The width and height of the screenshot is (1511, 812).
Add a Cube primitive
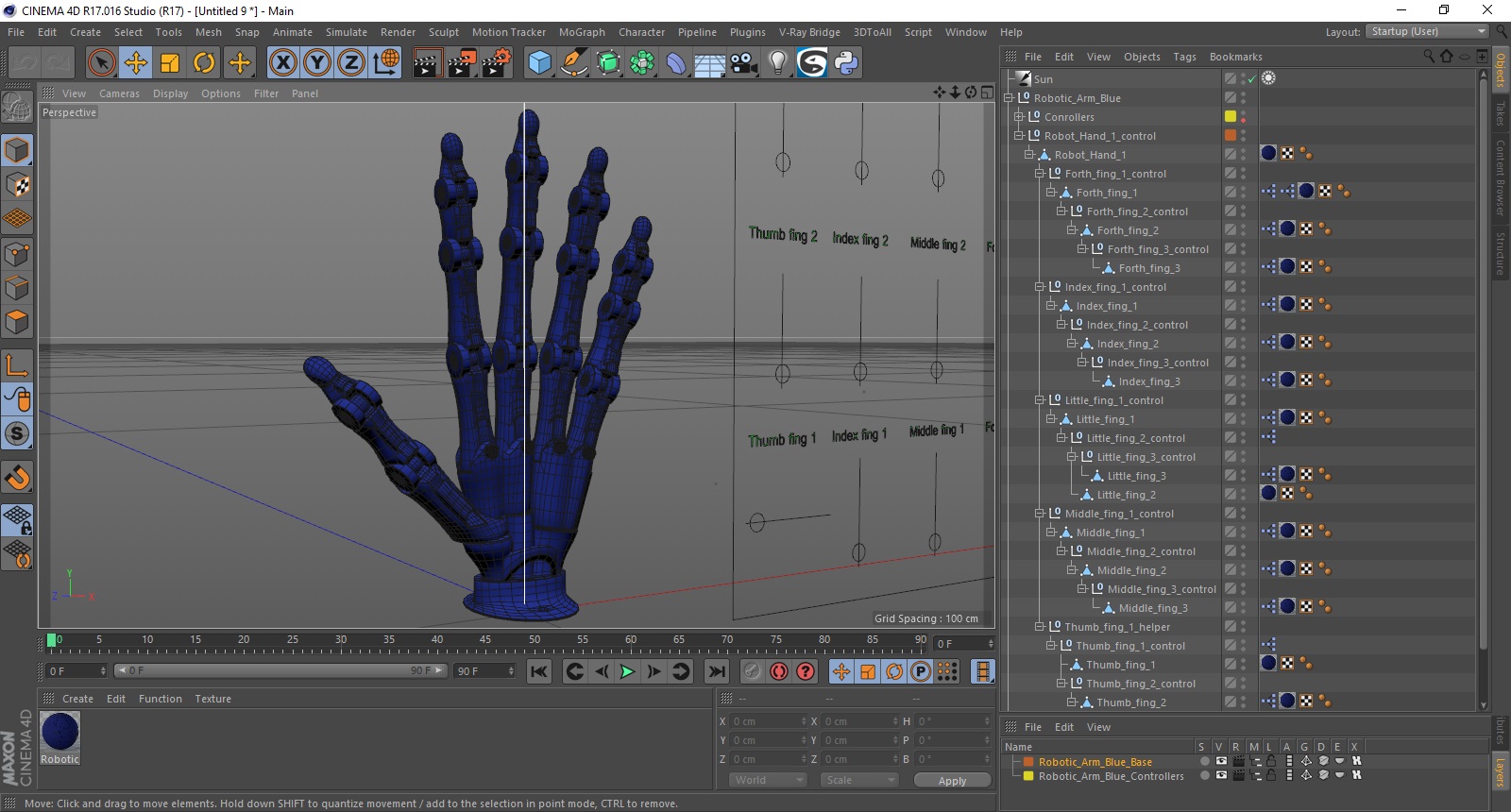539,63
